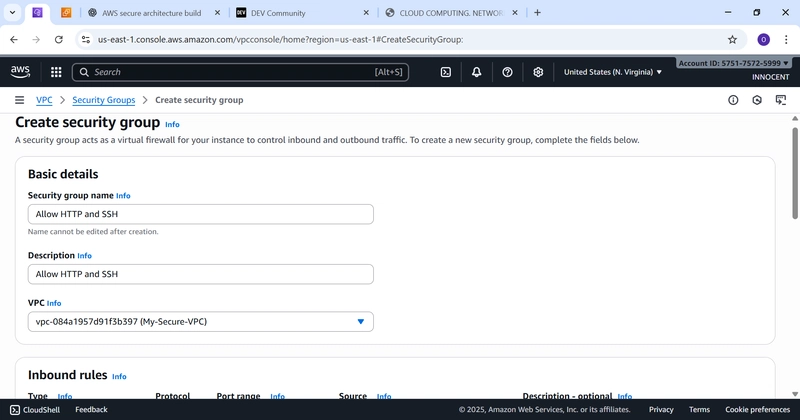Screen dimensions: 800x420
Task: Open the settings gear in AWS header
Action: (x=538, y=72)
